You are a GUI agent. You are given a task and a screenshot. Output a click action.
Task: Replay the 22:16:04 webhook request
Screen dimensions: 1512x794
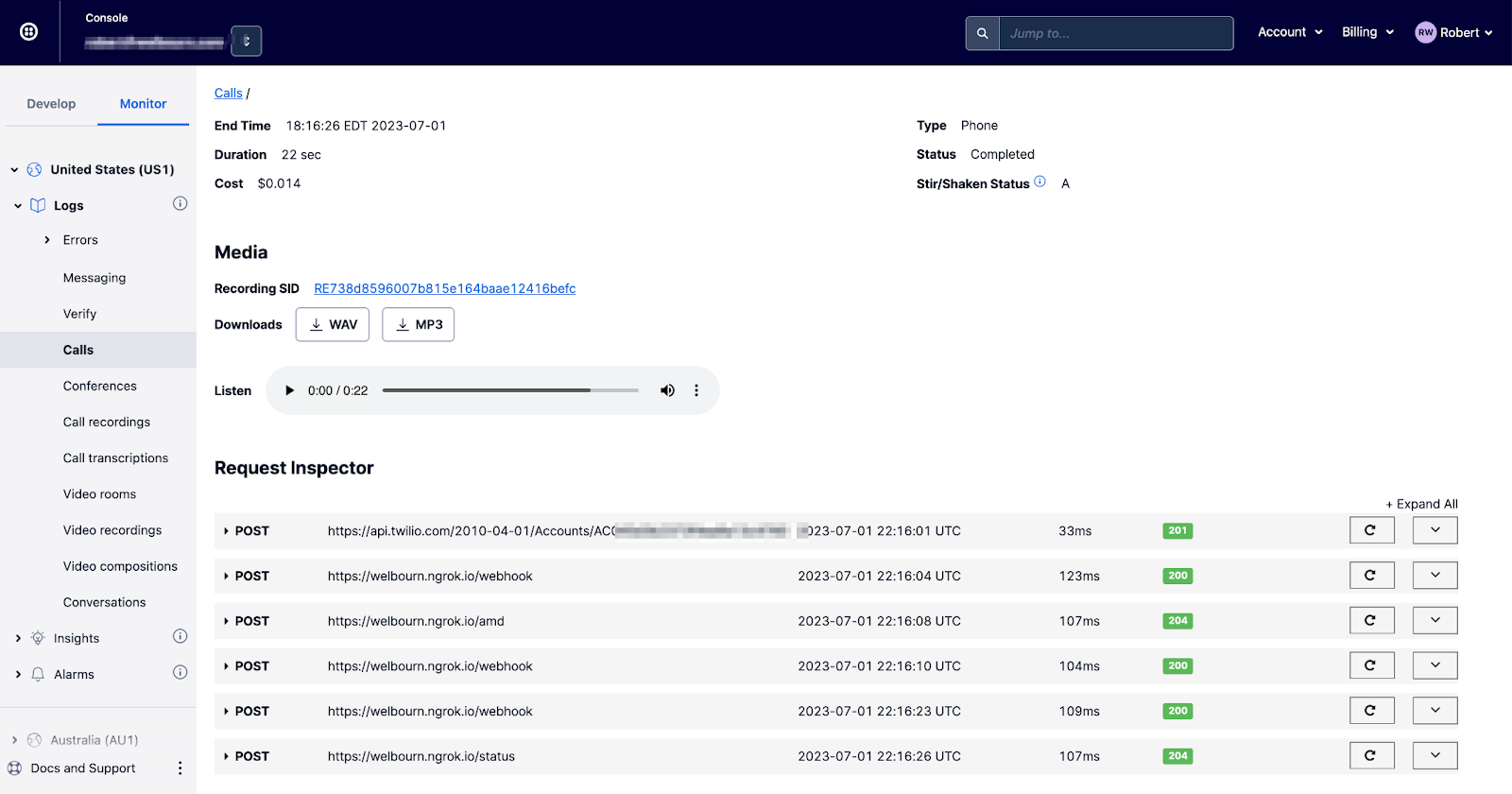click(x=1371, y=576)
